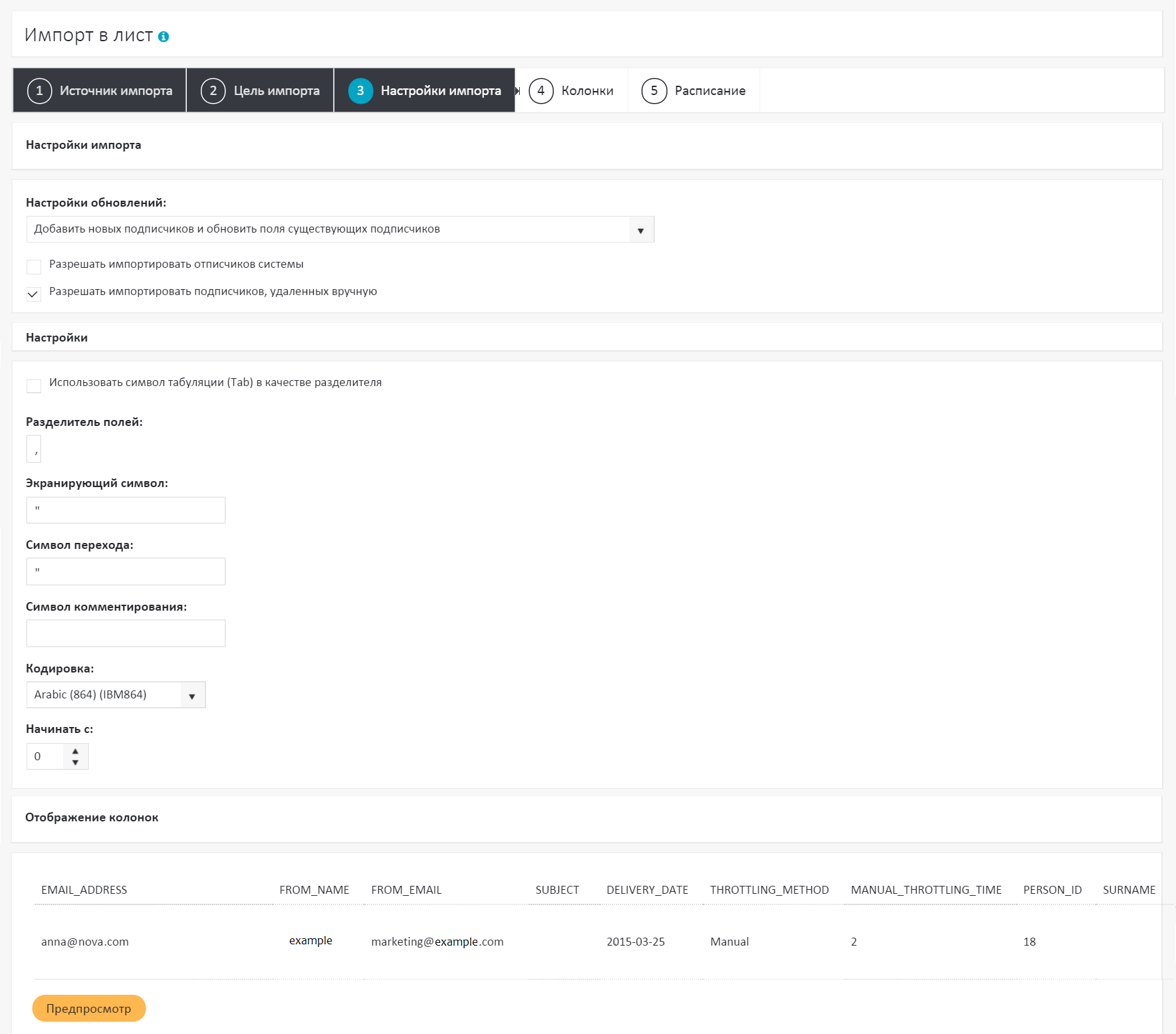Click the info icon beside Импорт в лист

164,37
